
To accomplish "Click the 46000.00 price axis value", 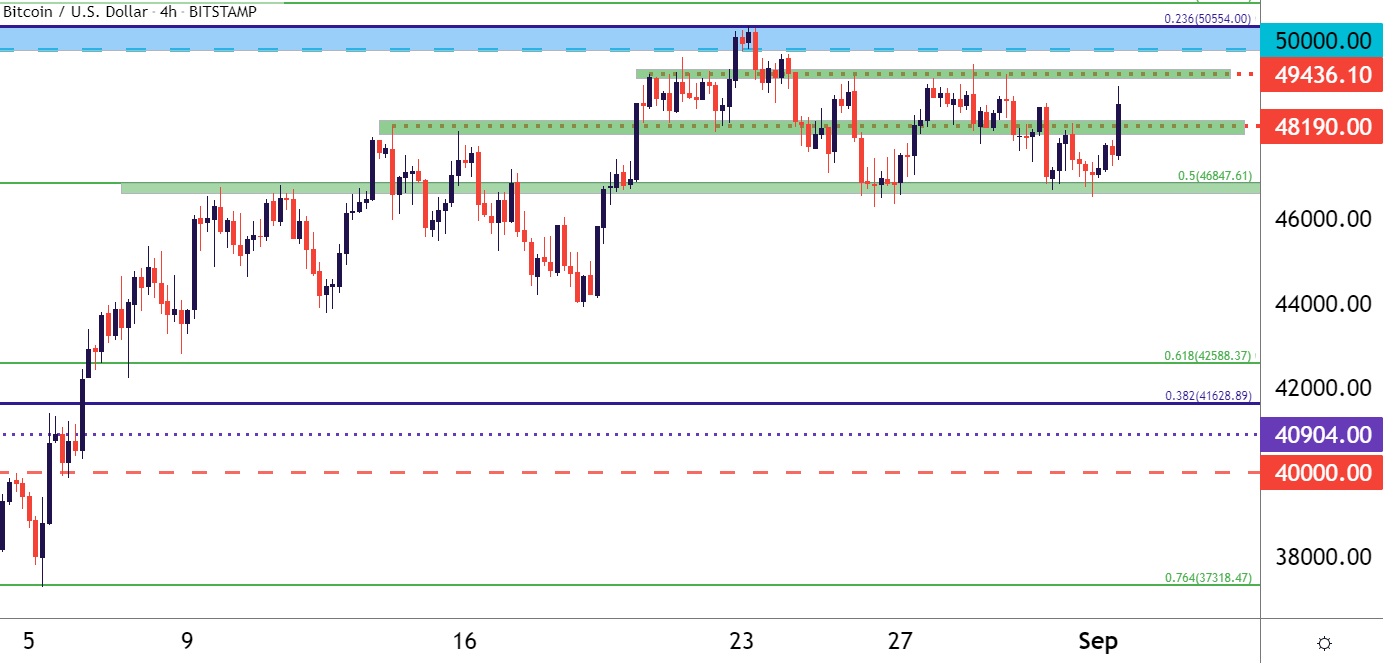I will (x=1322, y=219).
